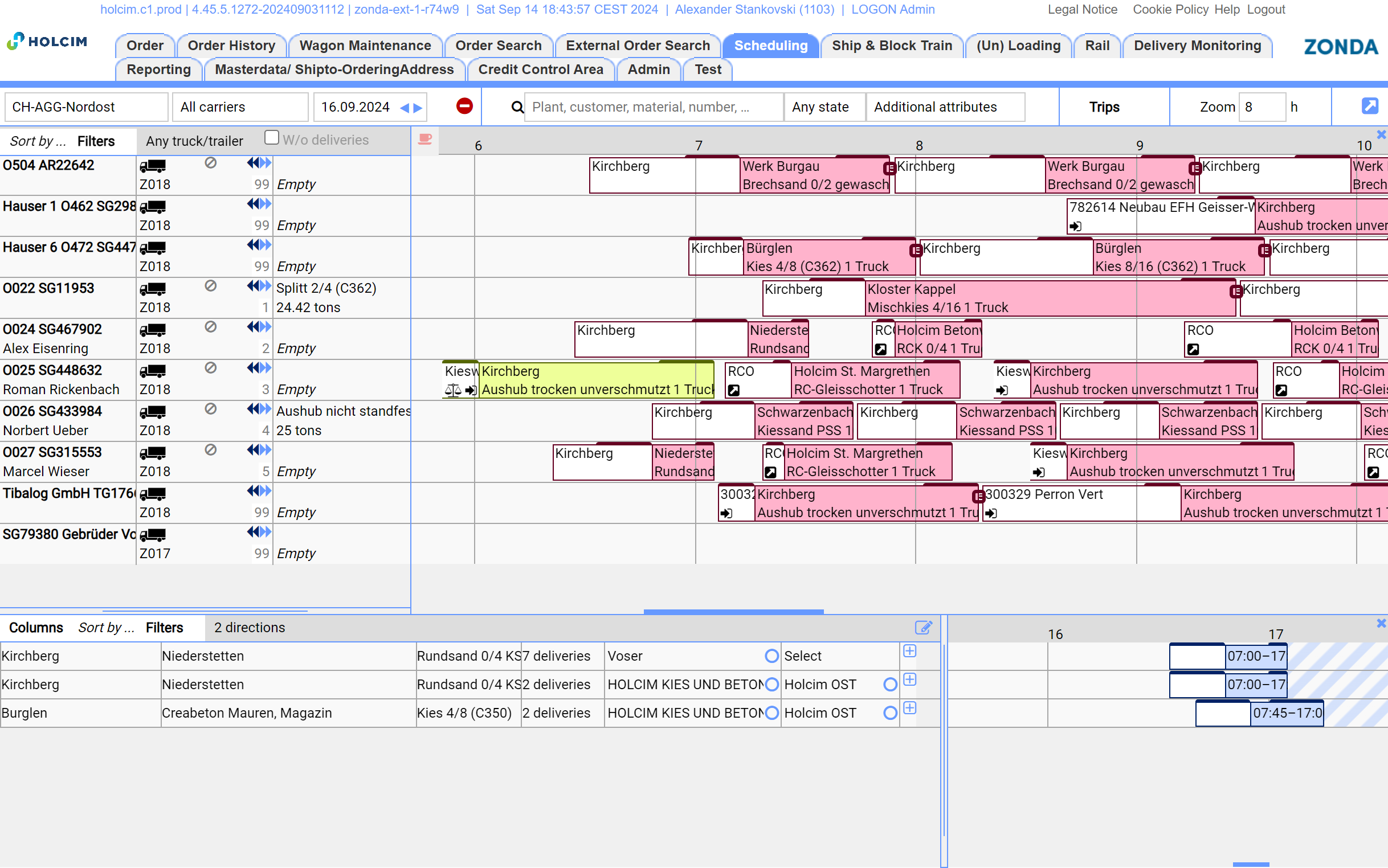1388x868 pixels.
Task: Click plus icon on Voser delivery row
Action: point(909,651)
